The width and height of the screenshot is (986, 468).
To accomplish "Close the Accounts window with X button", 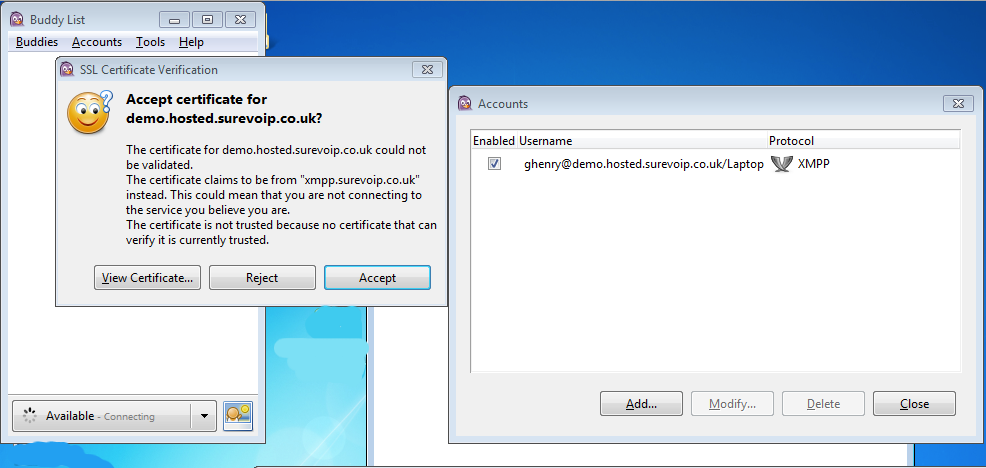I will pos(958,103).
